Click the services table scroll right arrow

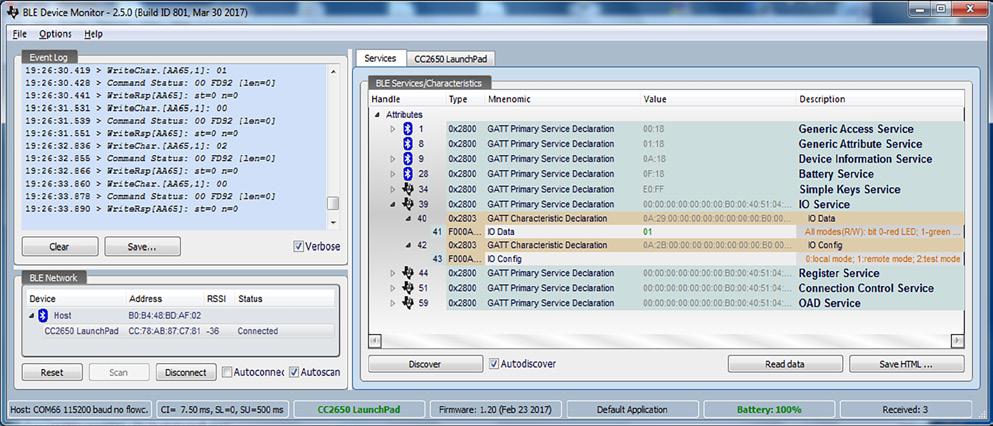pos(958,341)
